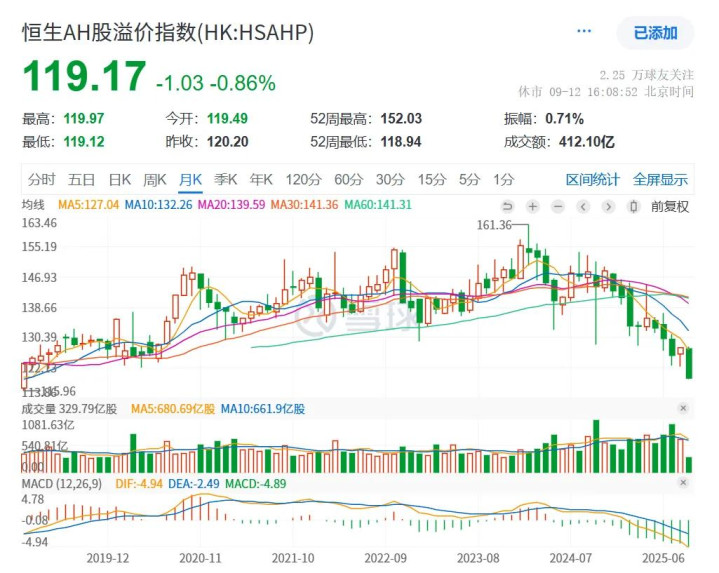Select the 年K chart tab
Image resolution: width=719 pixels, height=573 pixels.
[261, 179]
